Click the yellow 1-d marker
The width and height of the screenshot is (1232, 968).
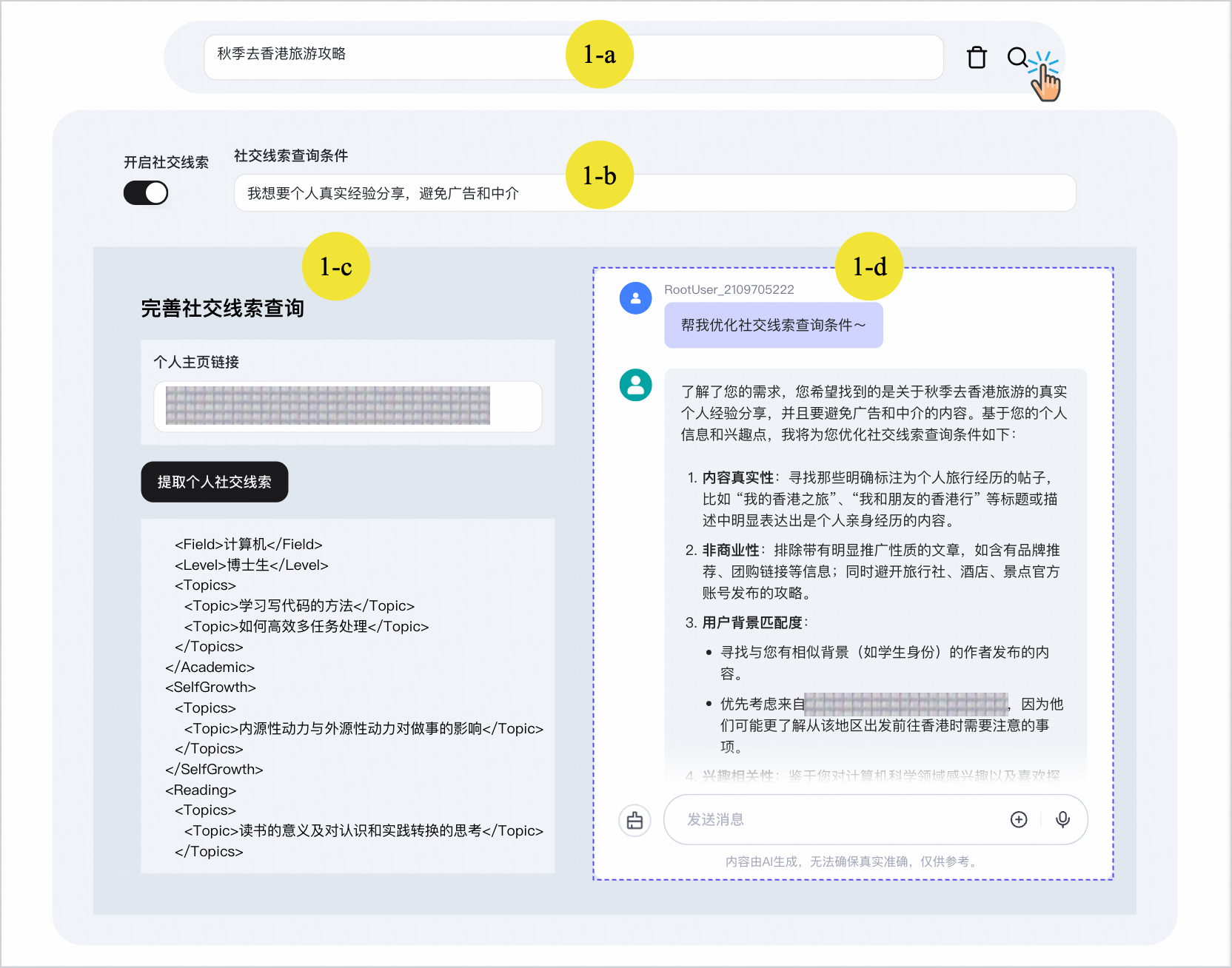pos(868,266)
